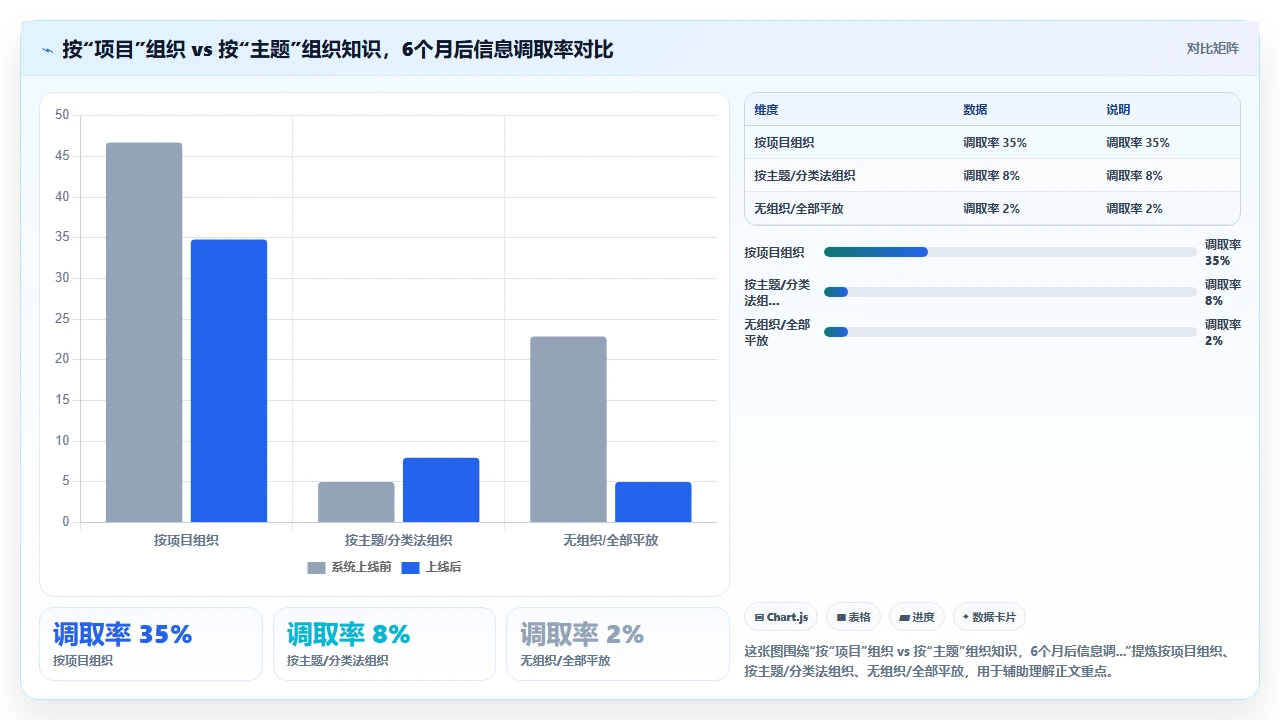
Task: Click x-axis label 按项目组织 under chart
Action: pyautogui.click(x=186, y=540)
